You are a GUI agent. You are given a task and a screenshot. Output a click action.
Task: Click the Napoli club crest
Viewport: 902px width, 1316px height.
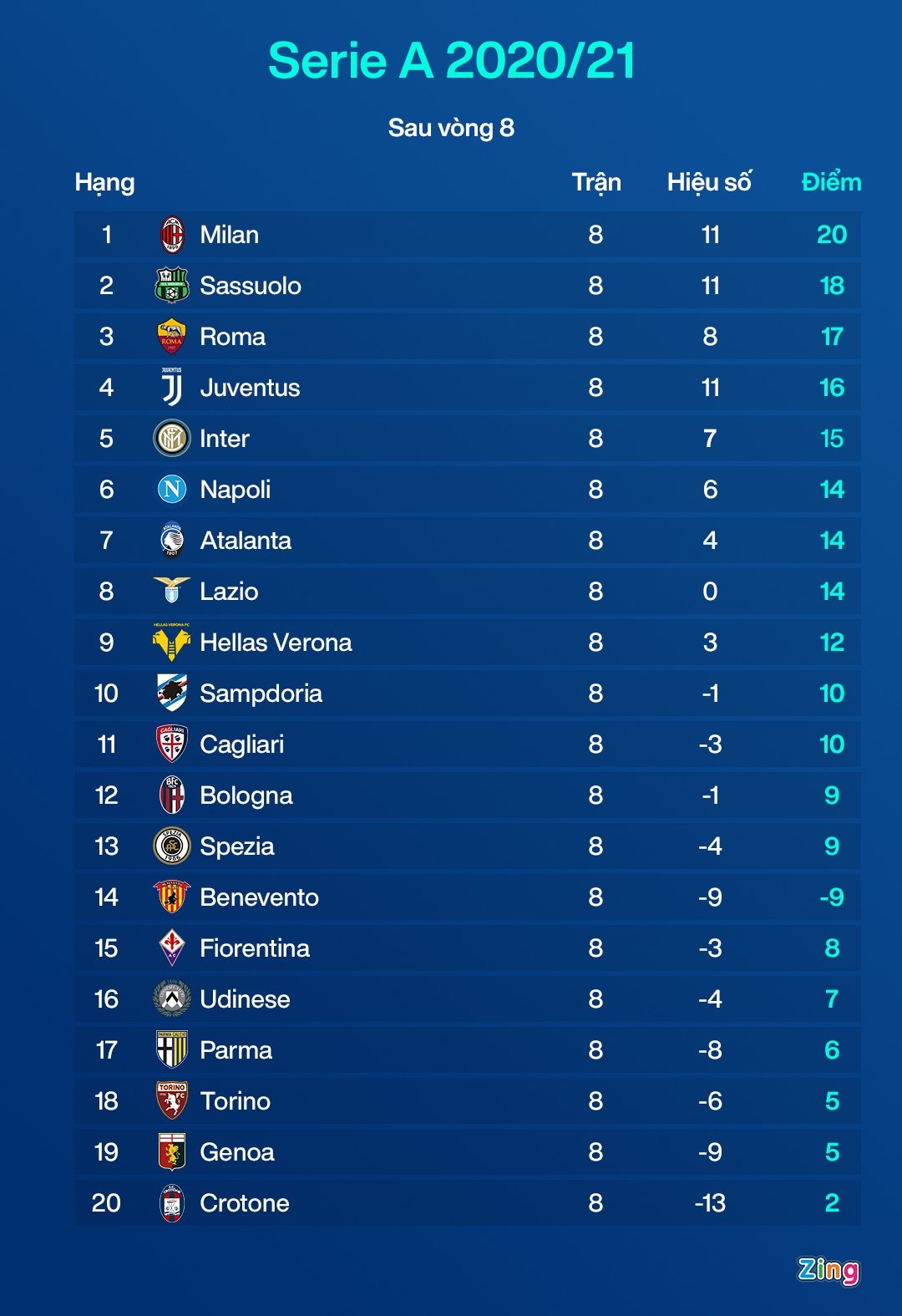pos(172,490)
